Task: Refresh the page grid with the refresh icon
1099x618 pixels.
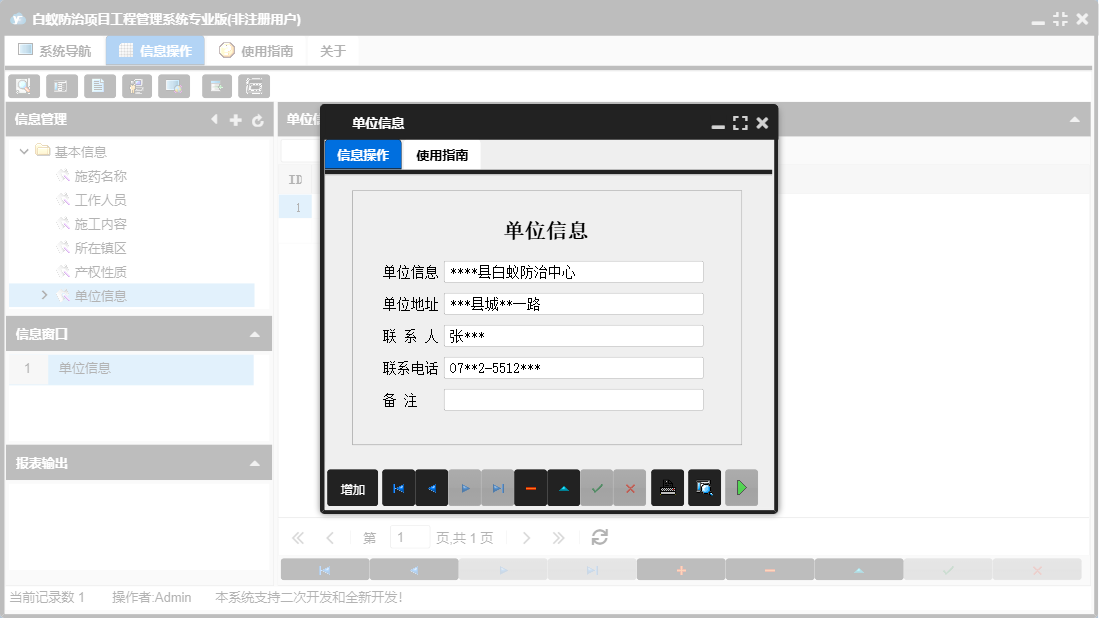Action: point(598,537)
